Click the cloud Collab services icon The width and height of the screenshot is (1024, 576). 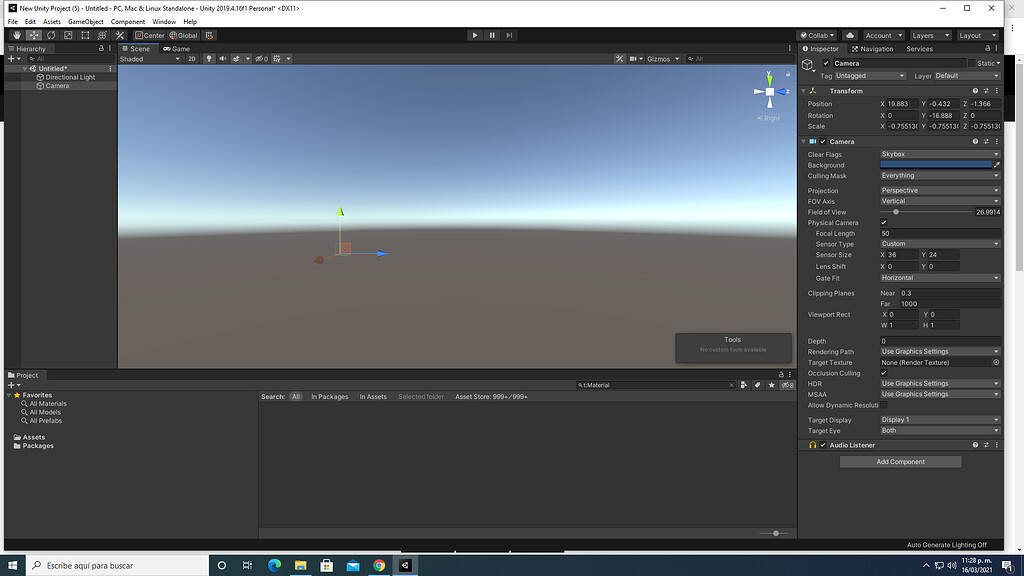(850, 34)
